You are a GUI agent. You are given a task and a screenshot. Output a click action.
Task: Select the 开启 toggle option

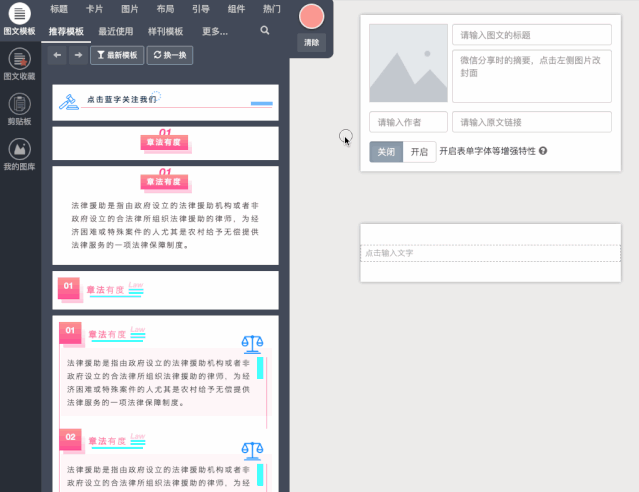419,152
